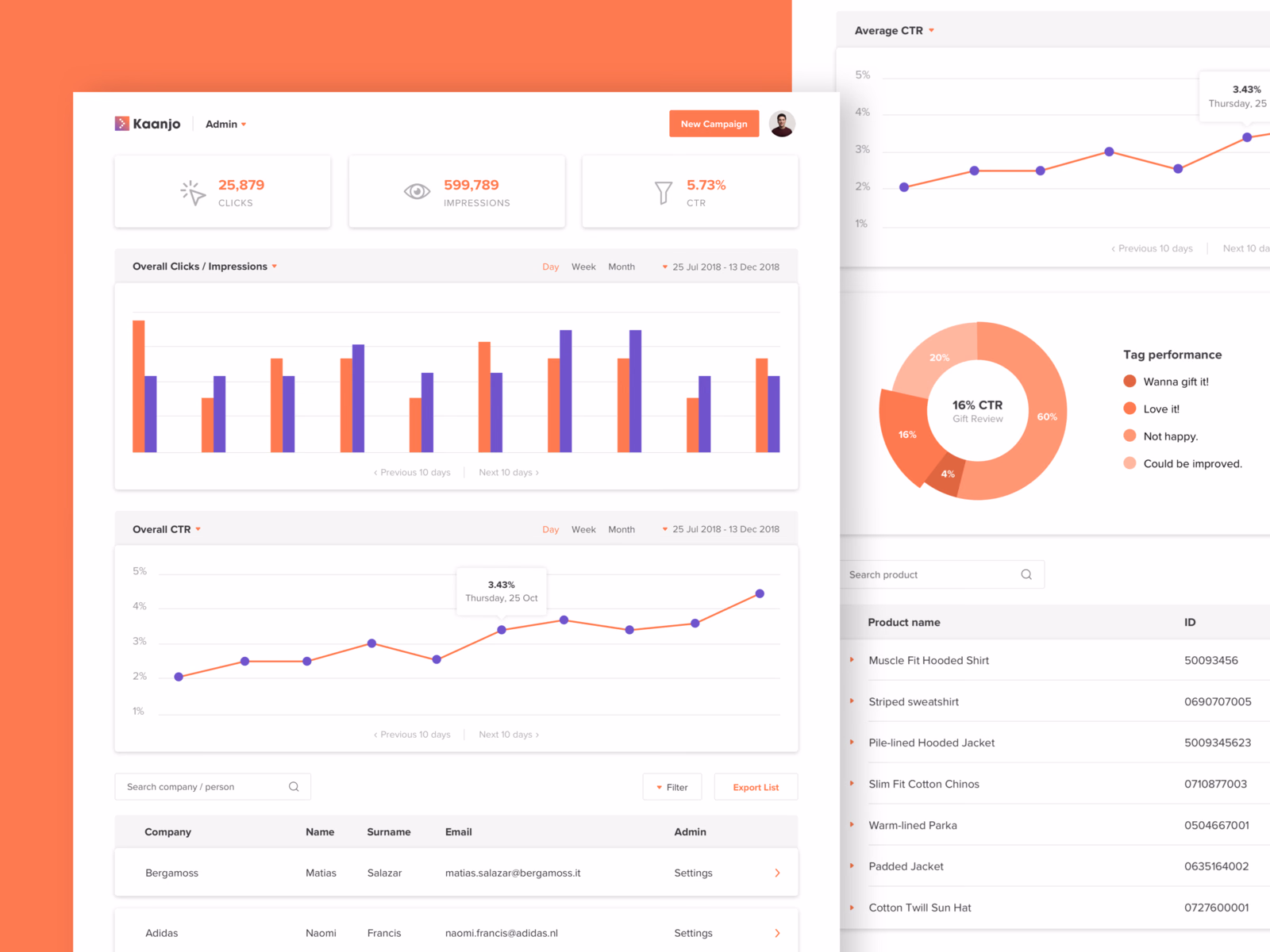Expand the Overall CTR dropdown
The width and height of the screenshot is (1270, 952).
click(167, 529)
